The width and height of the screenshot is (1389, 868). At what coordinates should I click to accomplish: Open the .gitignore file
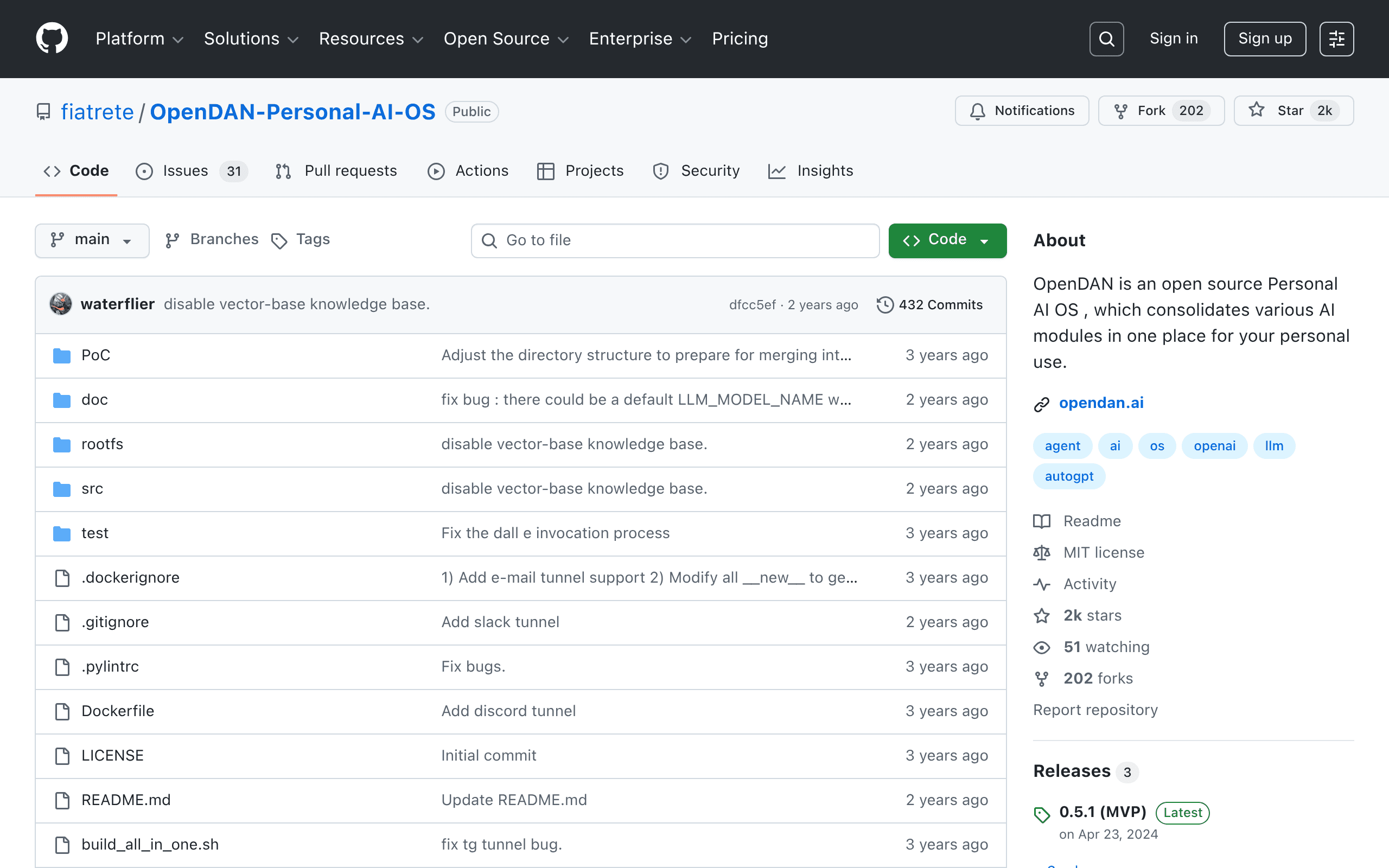coord(115,622)
